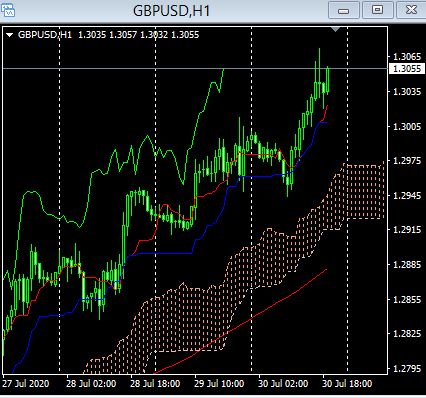Minimize the GBPUSD,H1 chart window
The image size is (426, 398).
pos(343,10)
